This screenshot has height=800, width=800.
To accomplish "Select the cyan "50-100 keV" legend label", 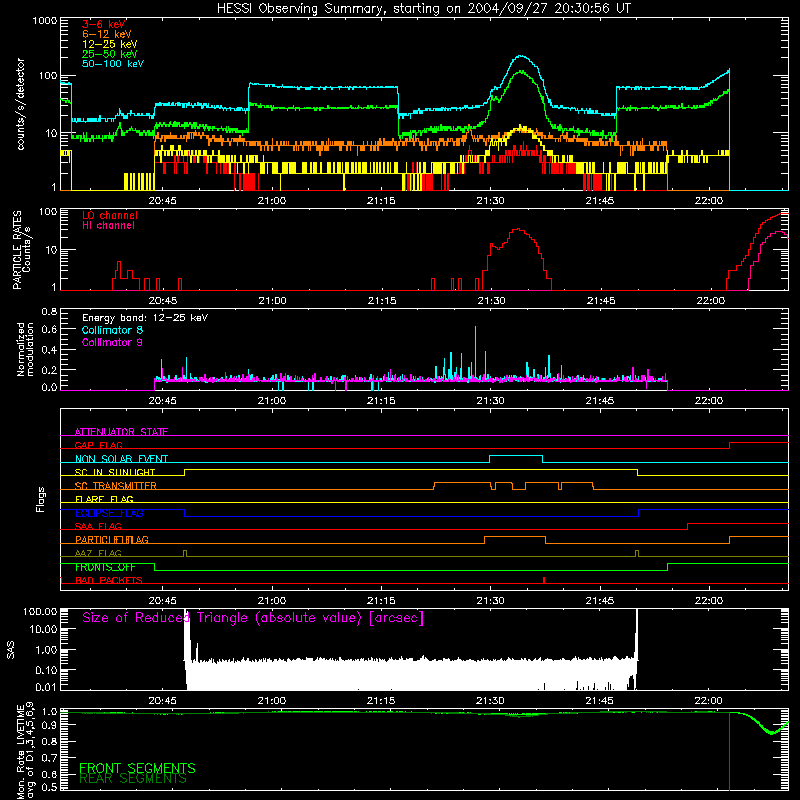I will 113,63.
